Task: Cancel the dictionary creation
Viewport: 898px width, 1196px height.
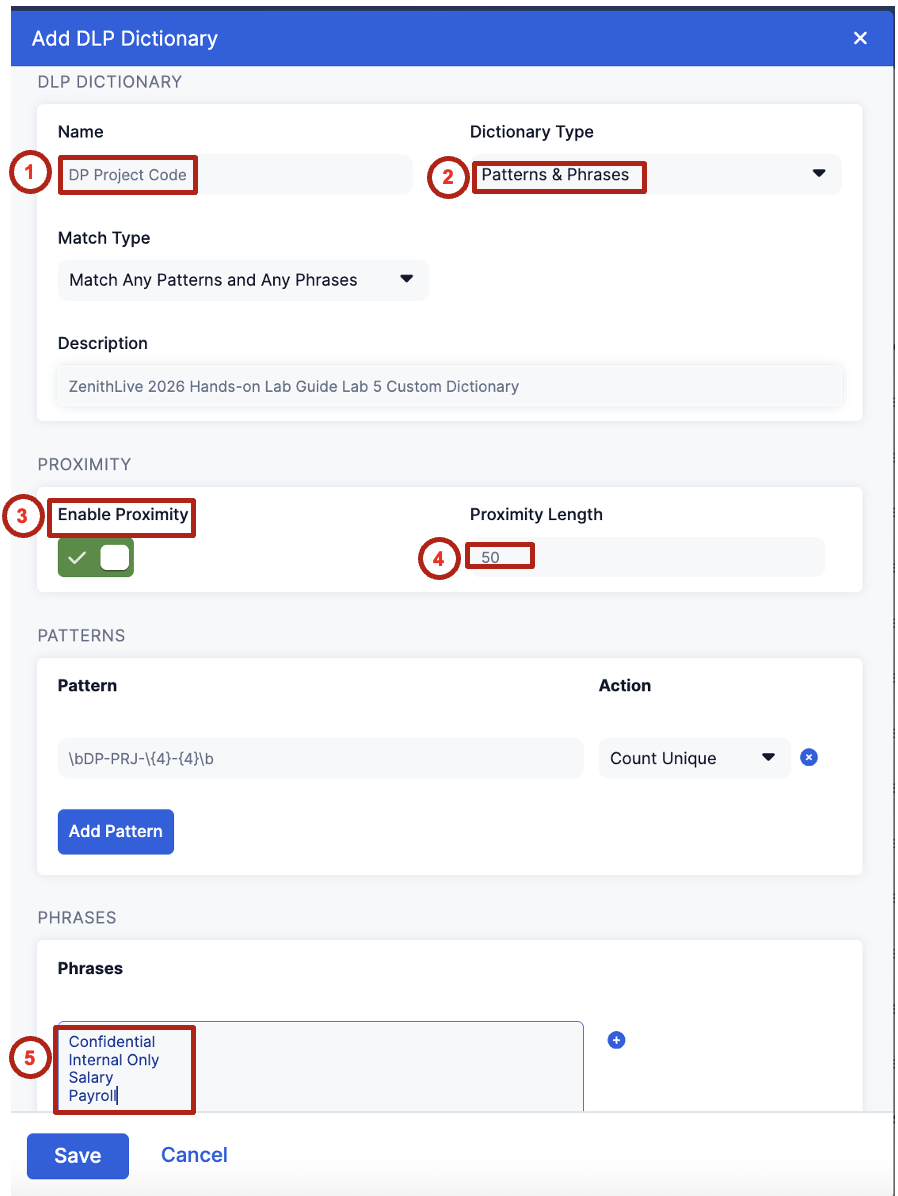Action: tap(194, 1155)
